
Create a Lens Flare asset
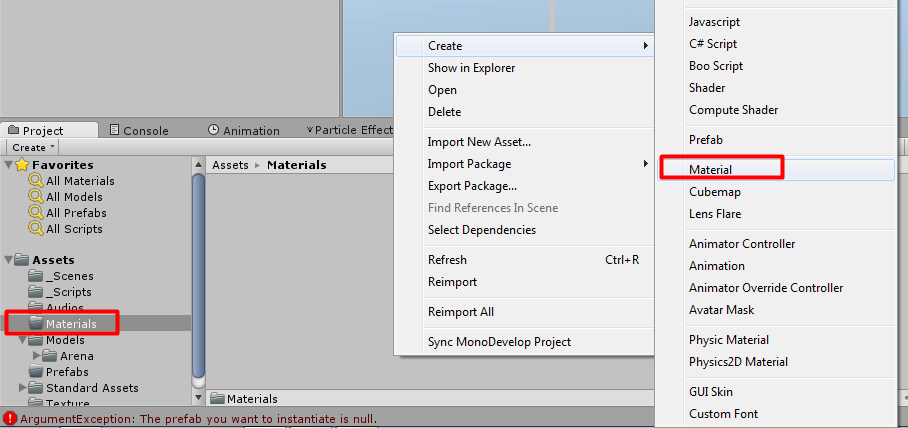715,214
